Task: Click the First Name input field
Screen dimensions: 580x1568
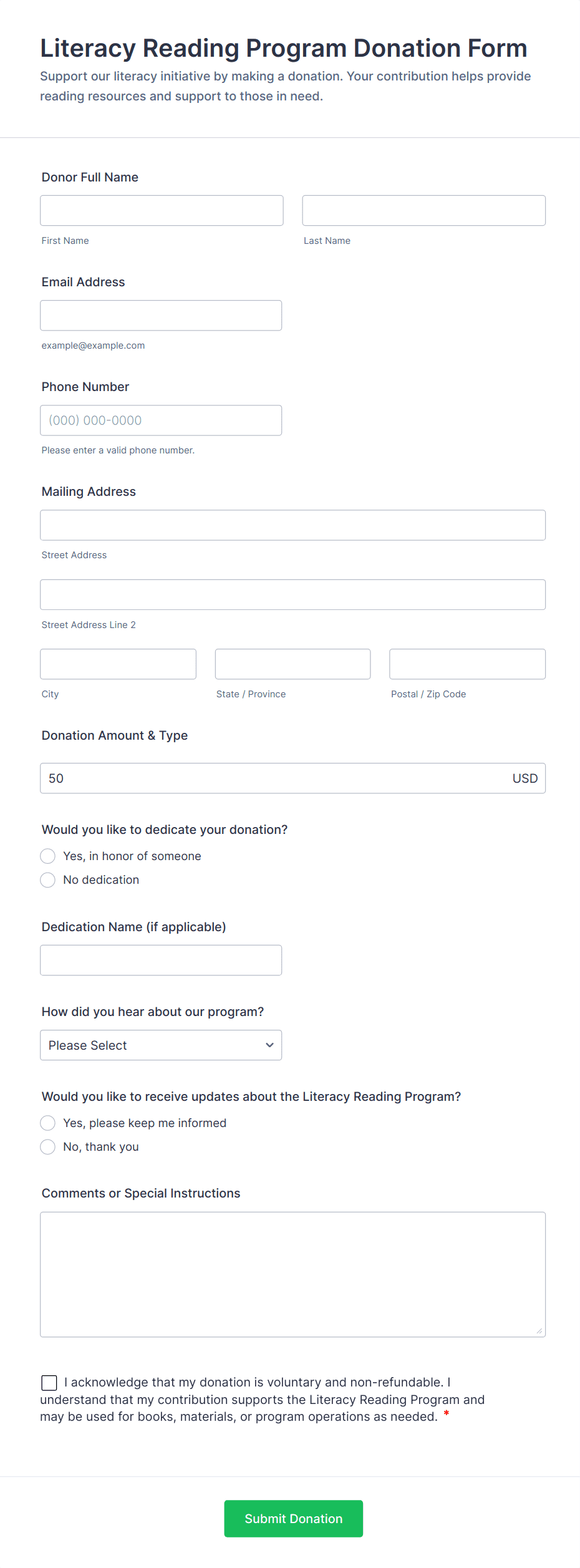Action: pyautogui.click(x=162, y=211)
